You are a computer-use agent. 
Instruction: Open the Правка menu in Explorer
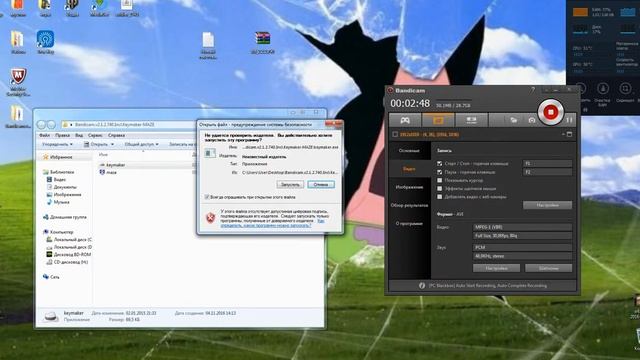(x=62, y=135)
